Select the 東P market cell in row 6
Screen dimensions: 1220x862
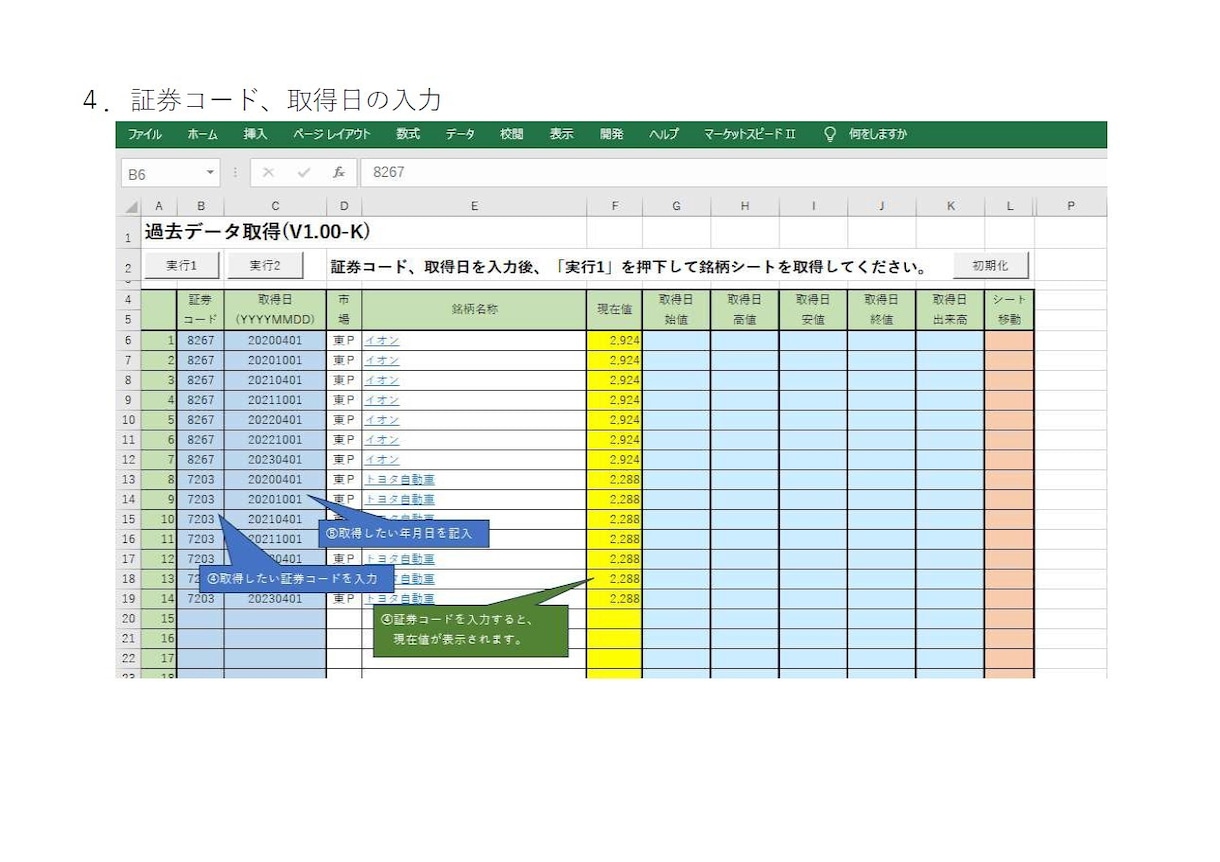click(x=344, y=340)
